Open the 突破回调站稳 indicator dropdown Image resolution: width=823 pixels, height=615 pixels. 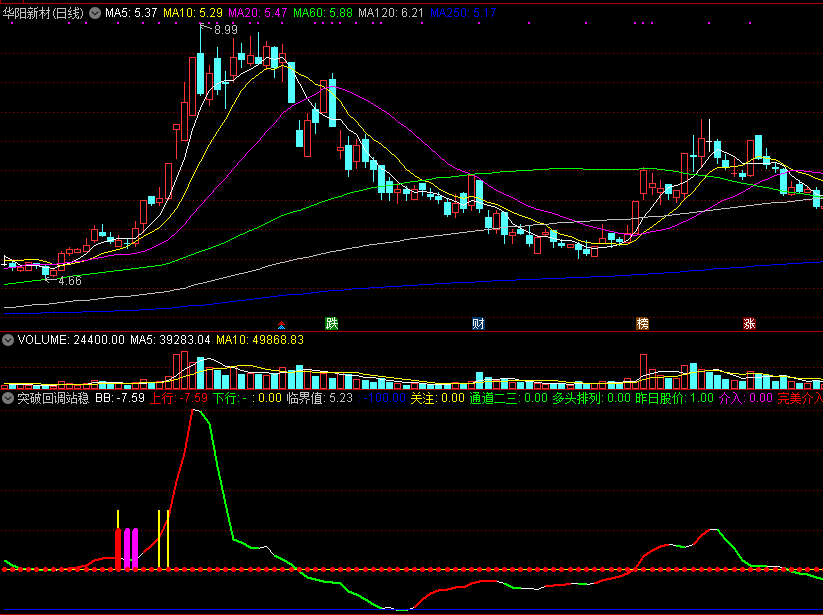pyautogui.click(x=8, y=398)
